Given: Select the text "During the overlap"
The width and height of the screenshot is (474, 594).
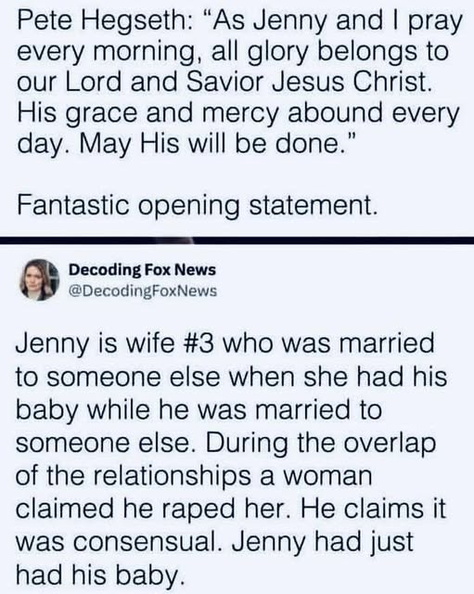Looking at the screenshot, I should point(321,442).
